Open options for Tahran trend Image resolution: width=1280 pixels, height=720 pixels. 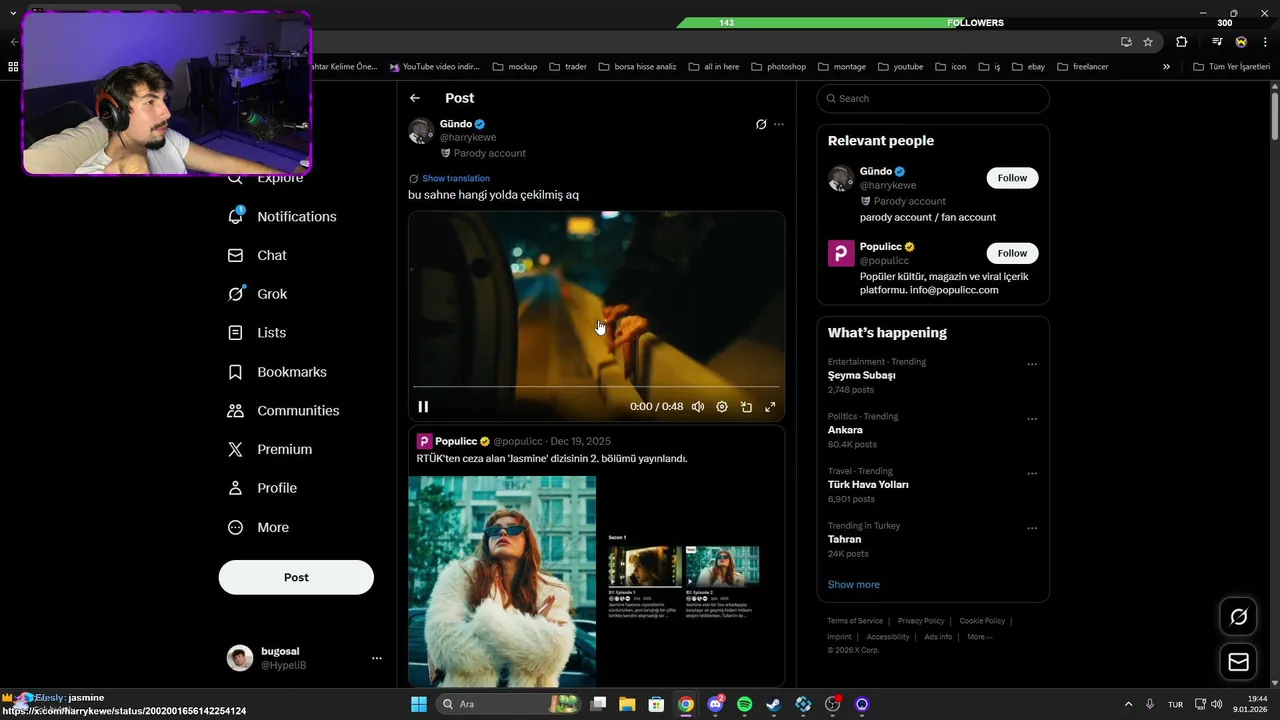pos(1032,529)
